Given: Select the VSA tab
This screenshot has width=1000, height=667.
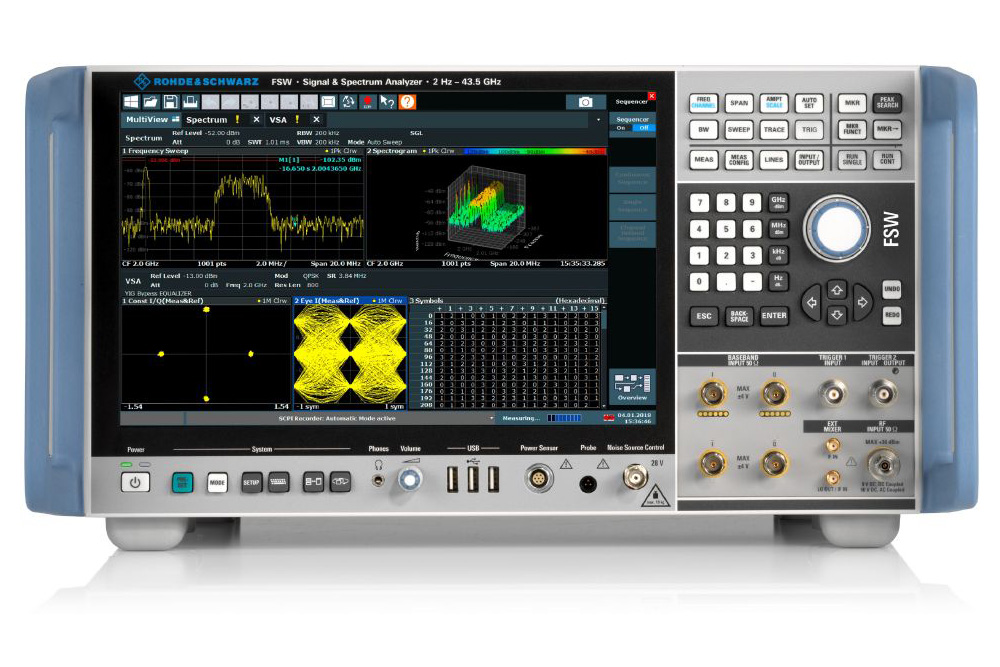Looking at the screenshot, I should (x=278, y=119).
